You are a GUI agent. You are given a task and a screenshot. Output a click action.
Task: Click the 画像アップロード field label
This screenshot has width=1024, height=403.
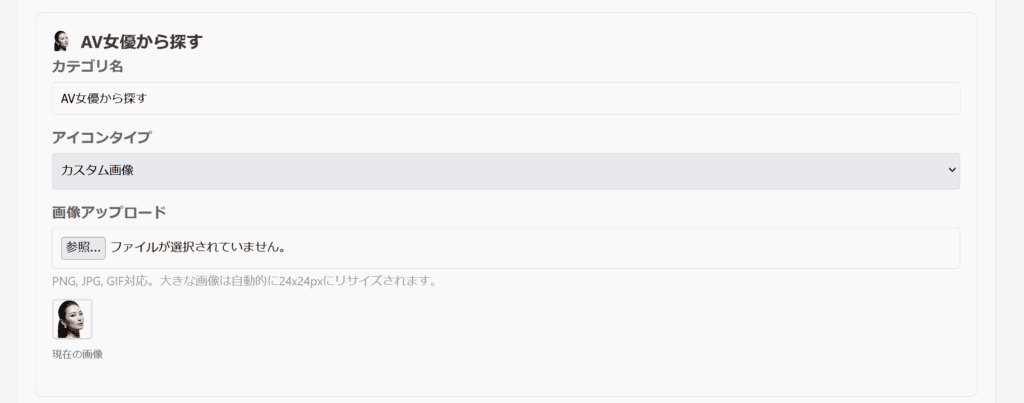[109, 212]
